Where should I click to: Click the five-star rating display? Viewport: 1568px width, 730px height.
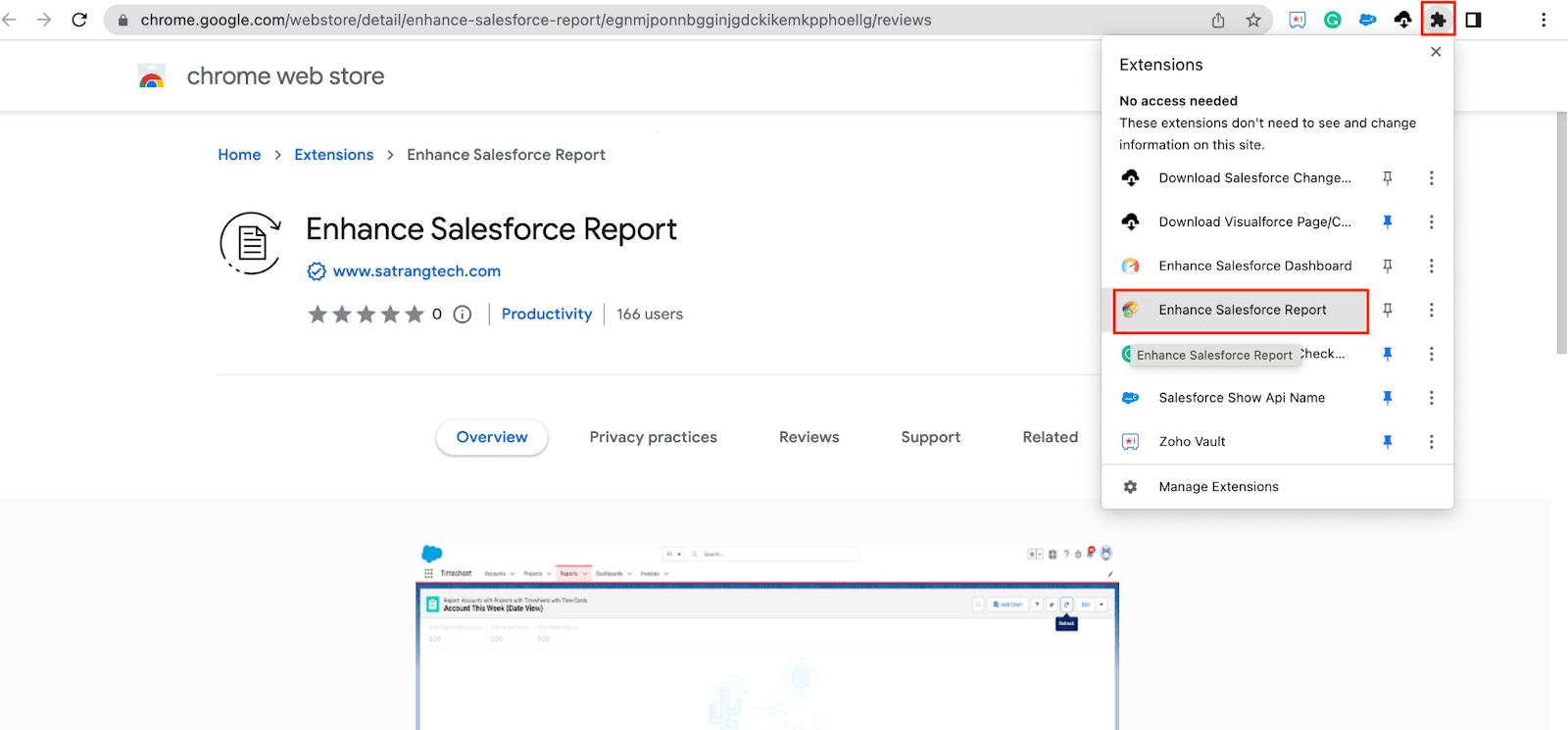366,315
